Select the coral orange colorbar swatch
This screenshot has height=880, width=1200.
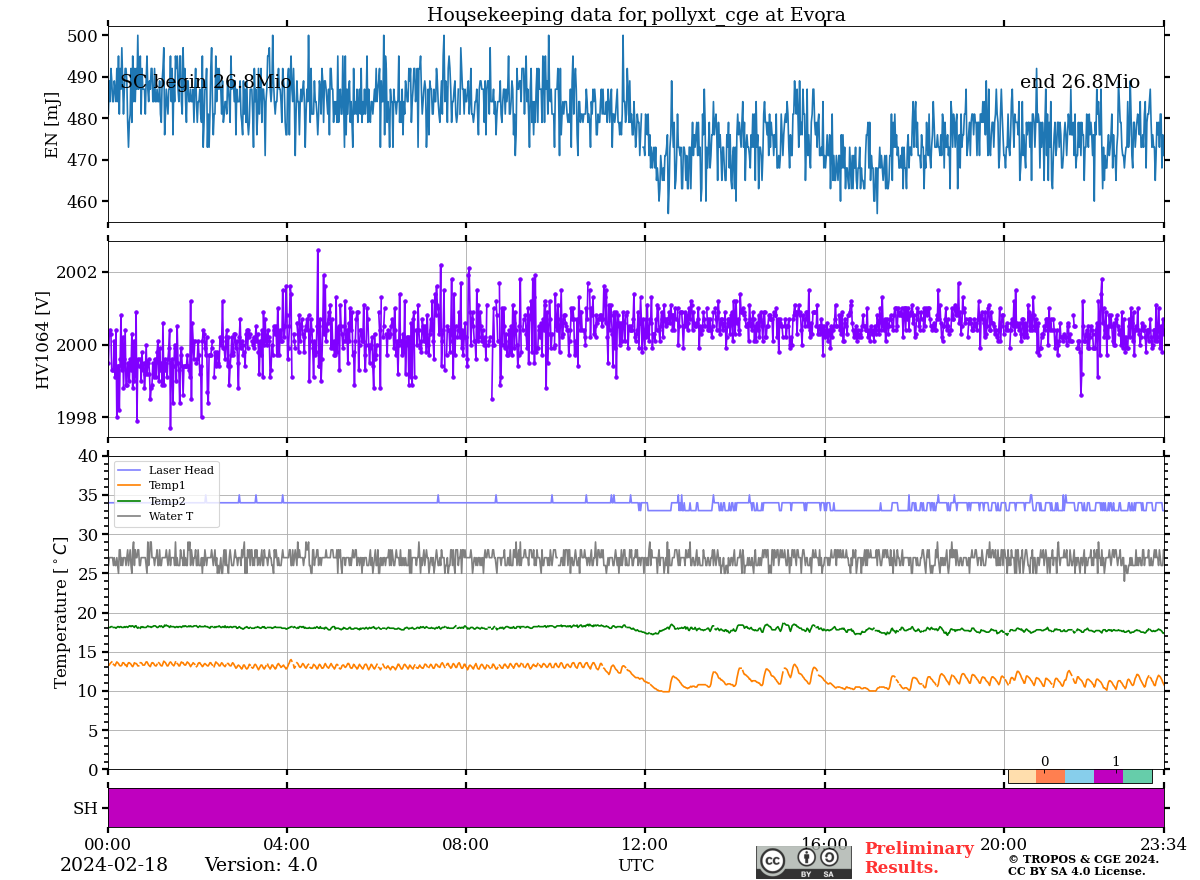pos(1051,776)
